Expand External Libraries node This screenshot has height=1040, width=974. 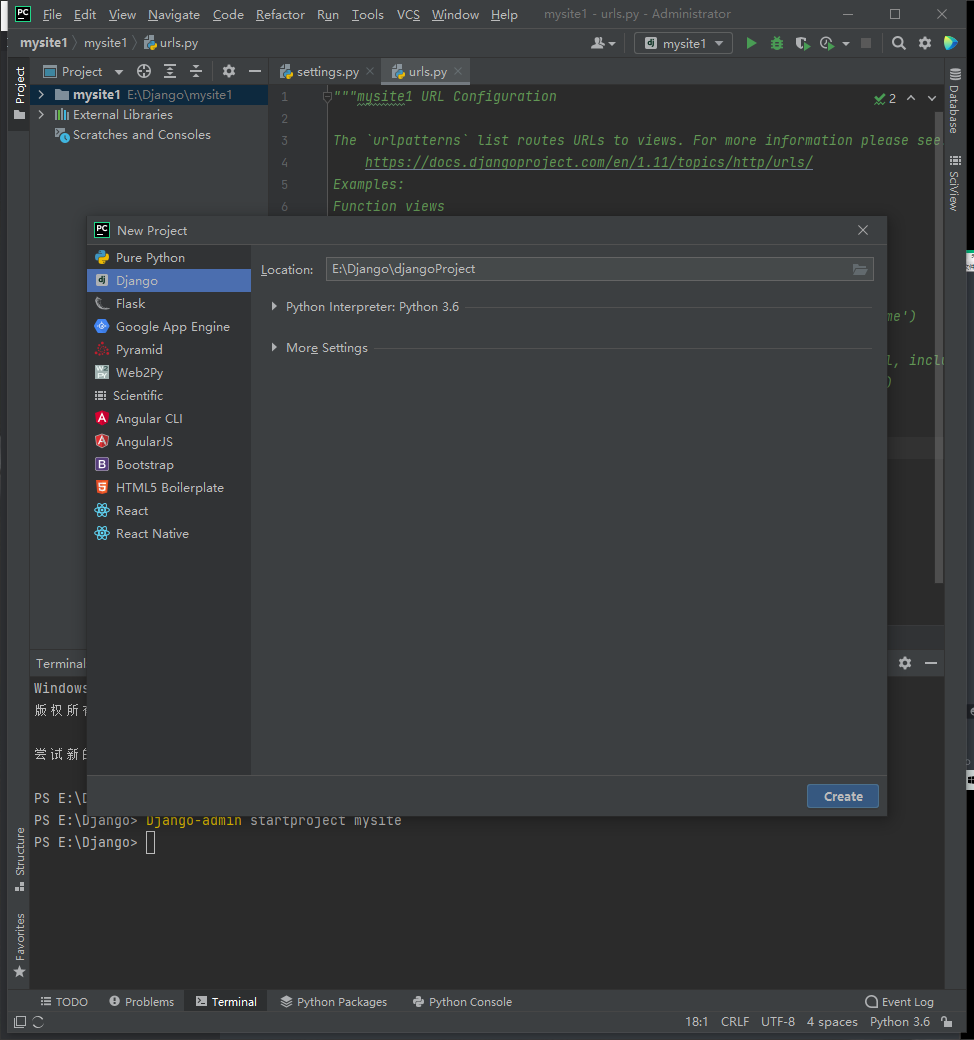tap(41, 115)
